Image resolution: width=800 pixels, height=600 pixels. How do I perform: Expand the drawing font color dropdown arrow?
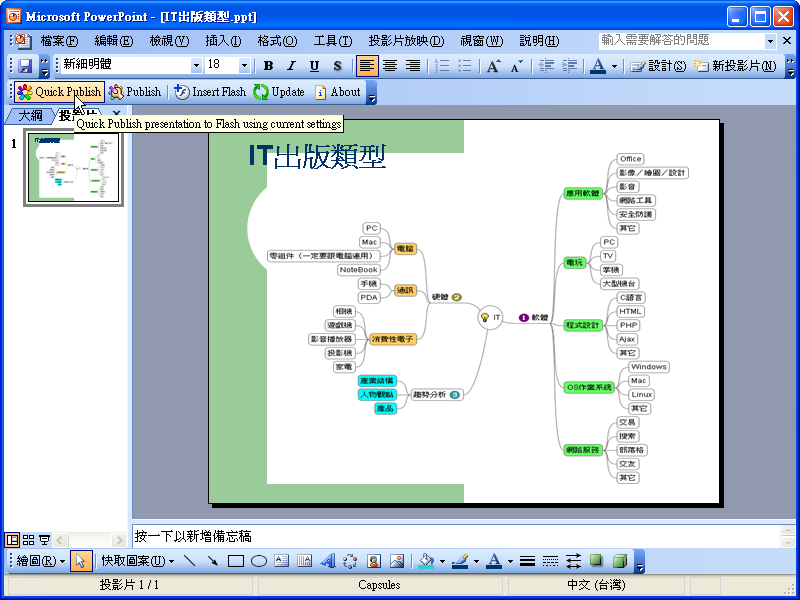[510, 562]
